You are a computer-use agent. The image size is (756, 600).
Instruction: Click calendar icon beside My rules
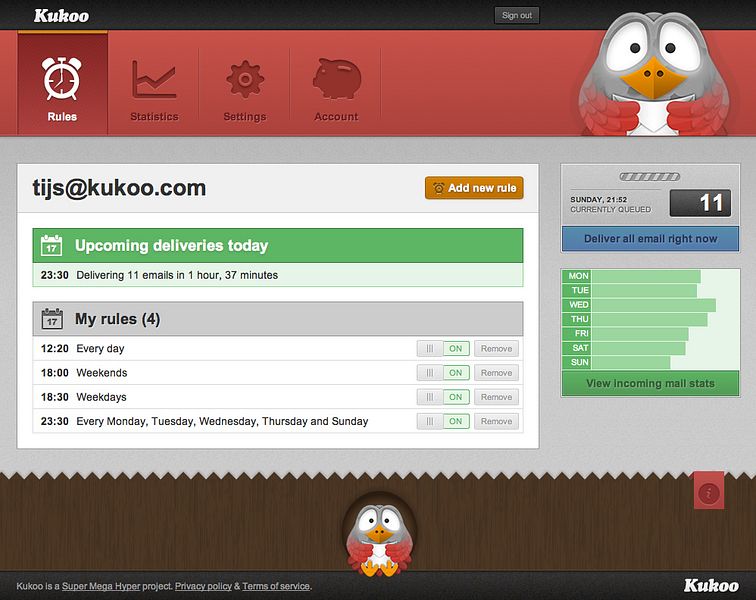(x=52, y=319)
